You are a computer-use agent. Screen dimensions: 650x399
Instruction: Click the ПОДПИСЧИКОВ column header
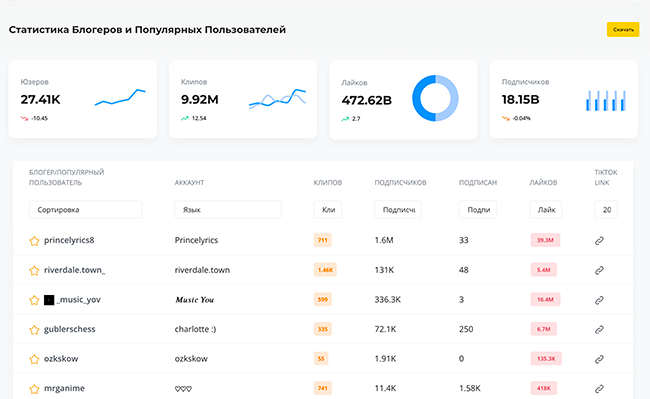400,183
